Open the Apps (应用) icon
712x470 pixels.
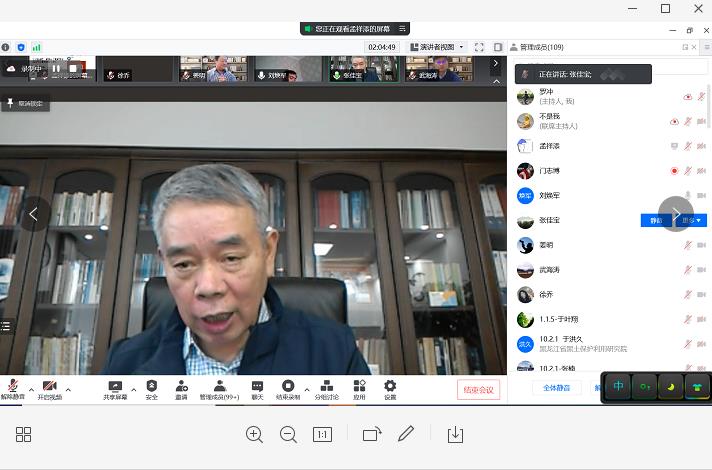359,386
